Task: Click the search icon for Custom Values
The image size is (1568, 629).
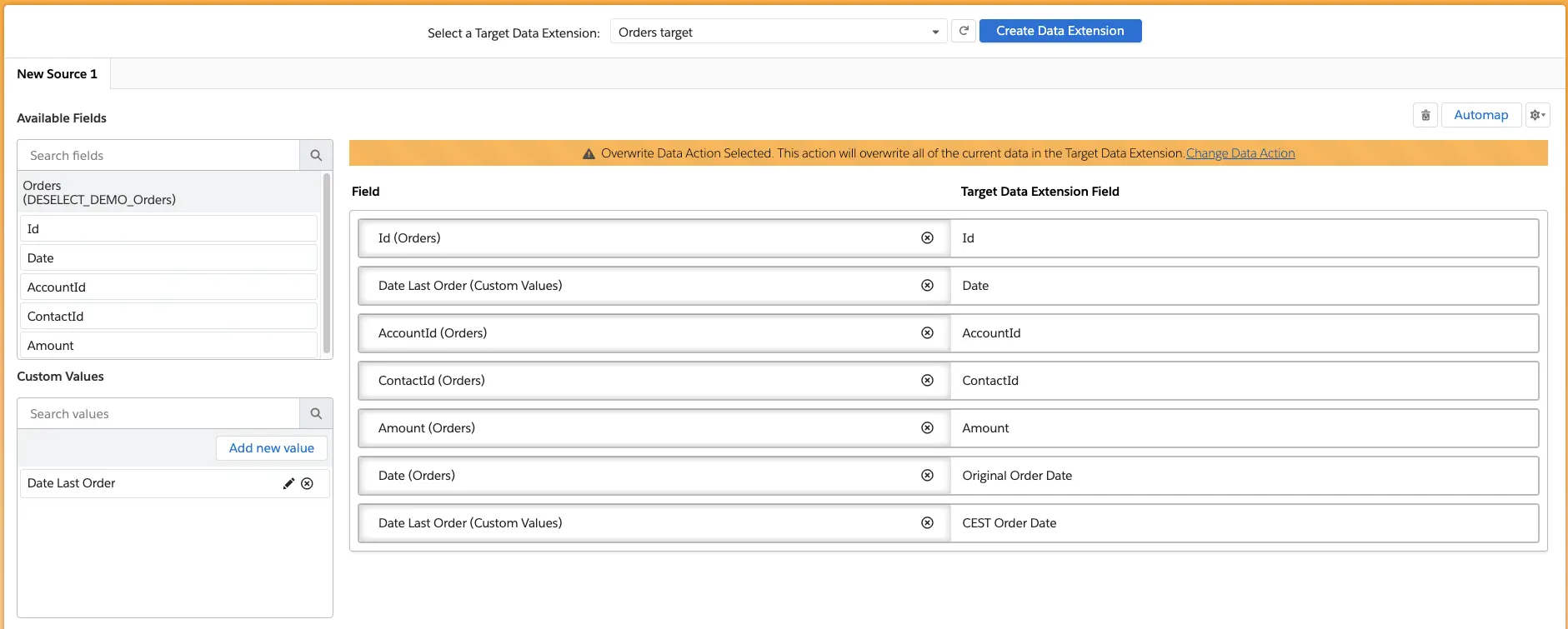Action: click(316, 413)
